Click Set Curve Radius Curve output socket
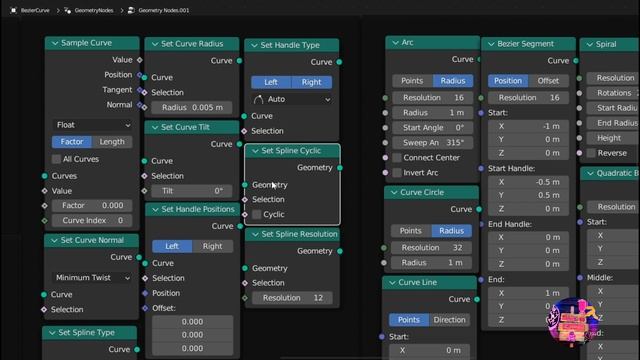The width and height of the screenshot is (640, 360). click(239, 61)
